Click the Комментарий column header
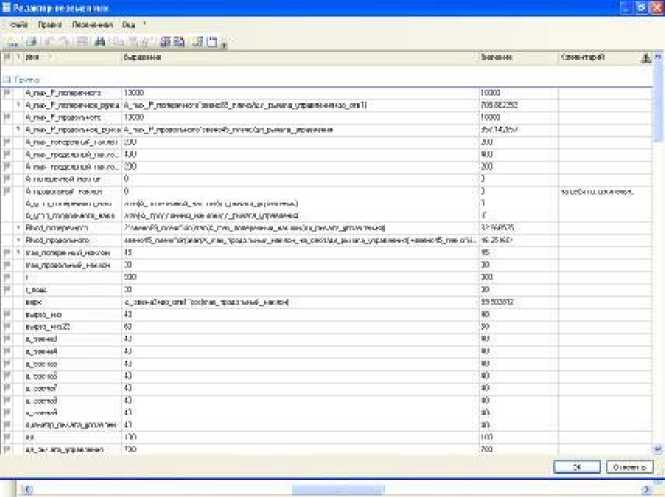665x497 pixels. (x=599, y=57)
